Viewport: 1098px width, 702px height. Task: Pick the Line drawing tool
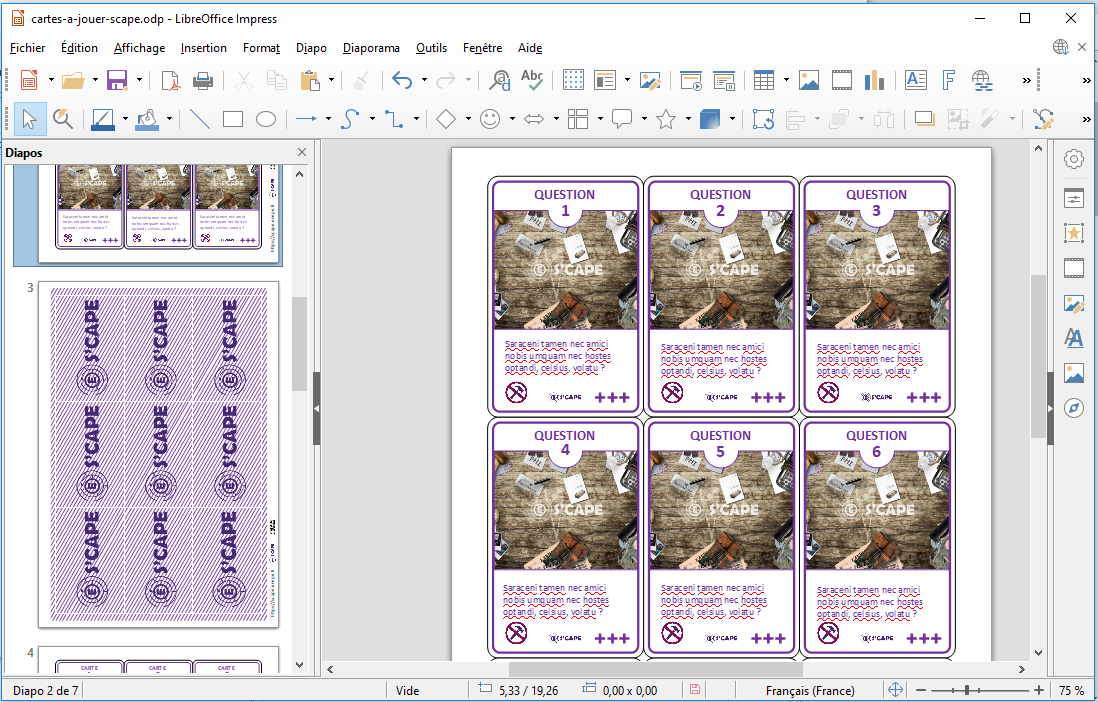[x=200, y=119]
